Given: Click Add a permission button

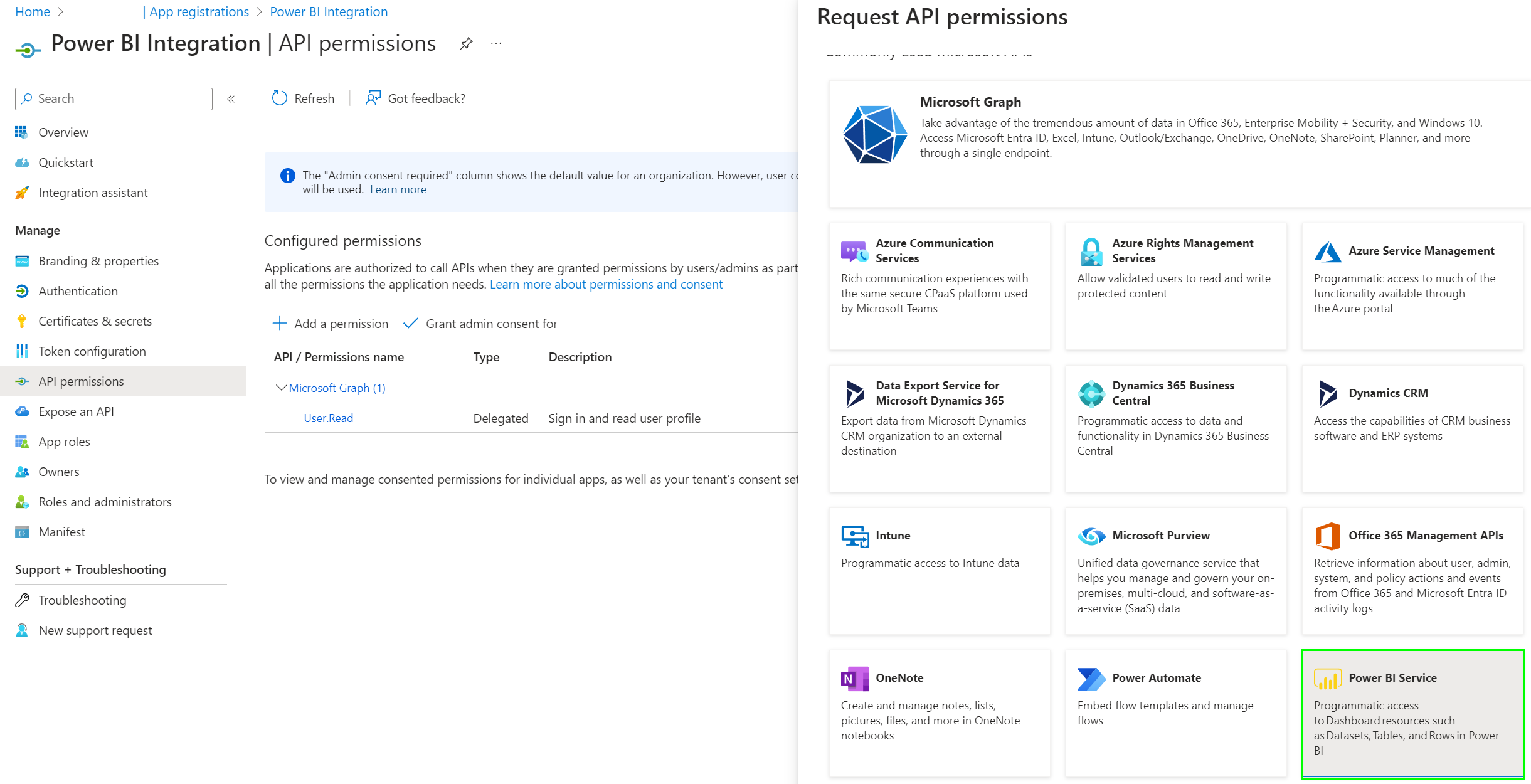Looking at the screenshot, I should click(331, 324).
